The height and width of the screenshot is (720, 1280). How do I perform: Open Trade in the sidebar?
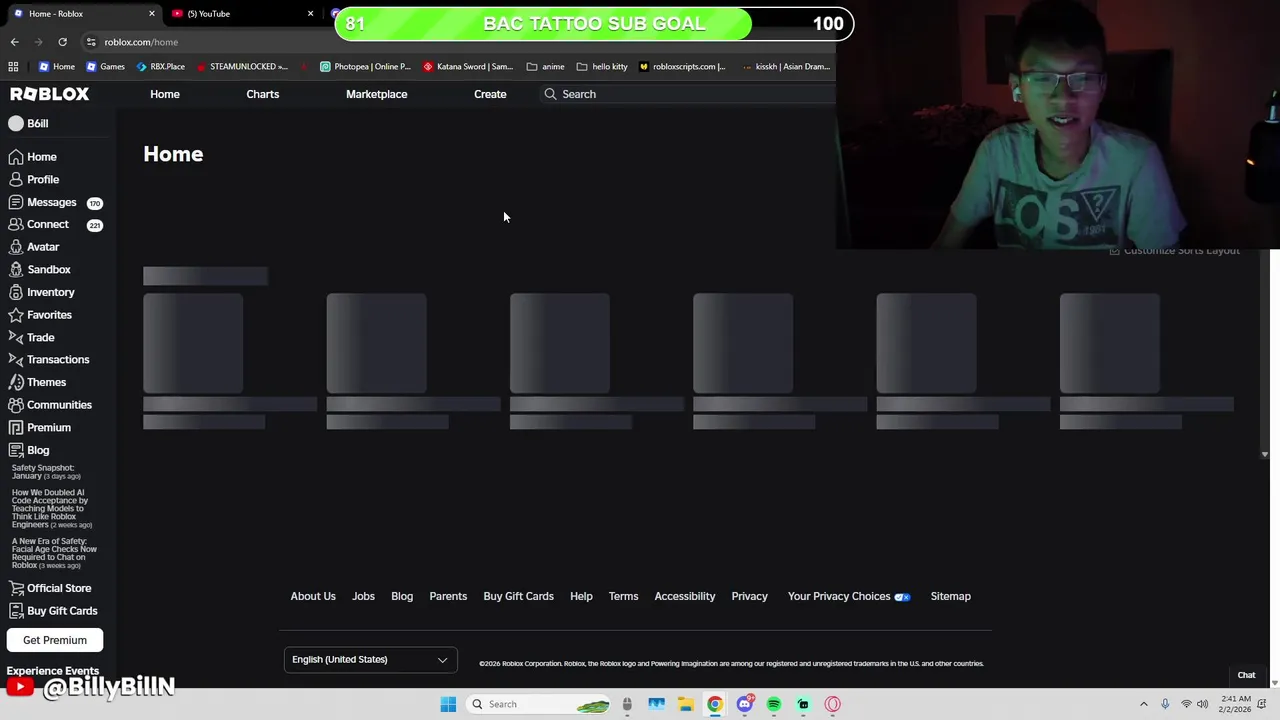(x=31, y=337)
